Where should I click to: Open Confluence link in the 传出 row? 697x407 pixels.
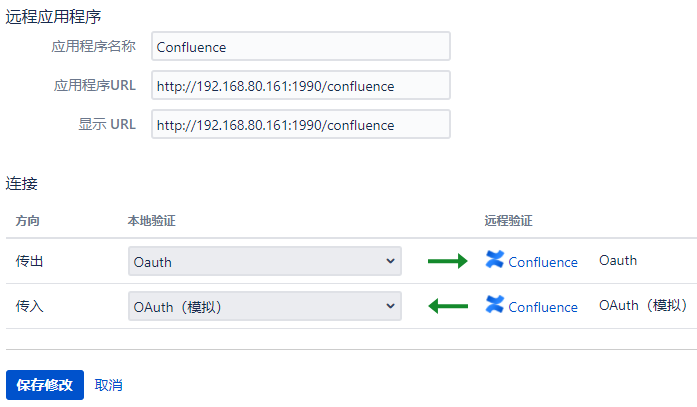click(x=543, y=262)
